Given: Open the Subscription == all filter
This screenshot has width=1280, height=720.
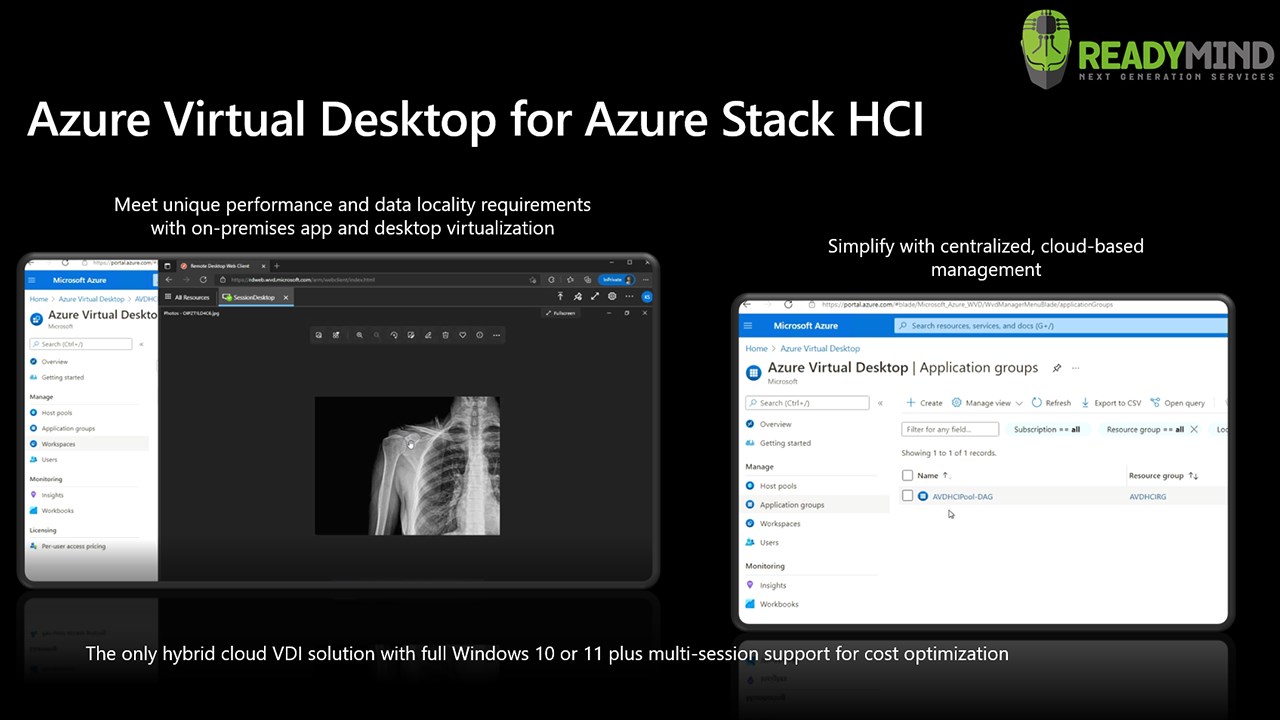Looking at the screenshot, I should 1047,429.
